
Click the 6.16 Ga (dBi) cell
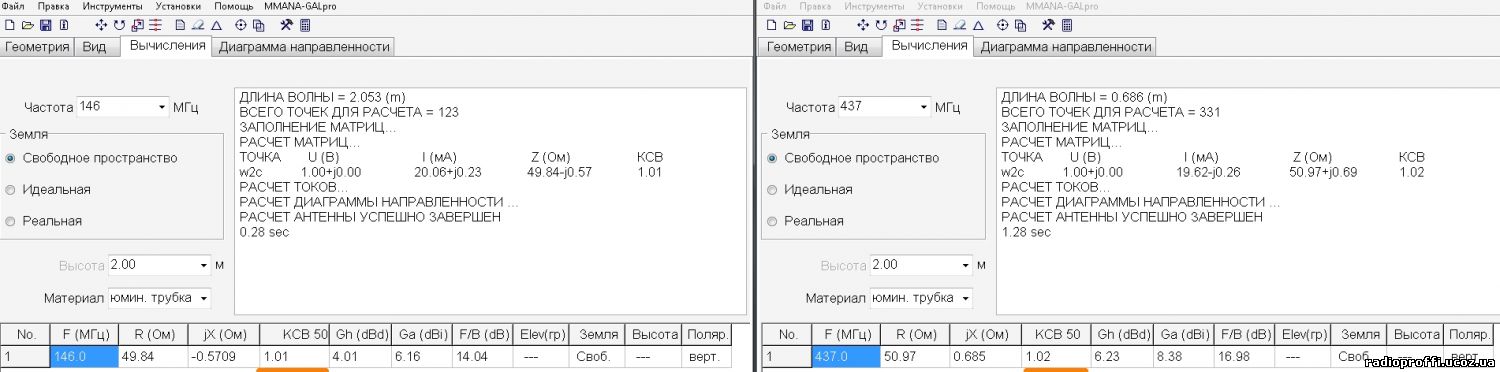421,356
